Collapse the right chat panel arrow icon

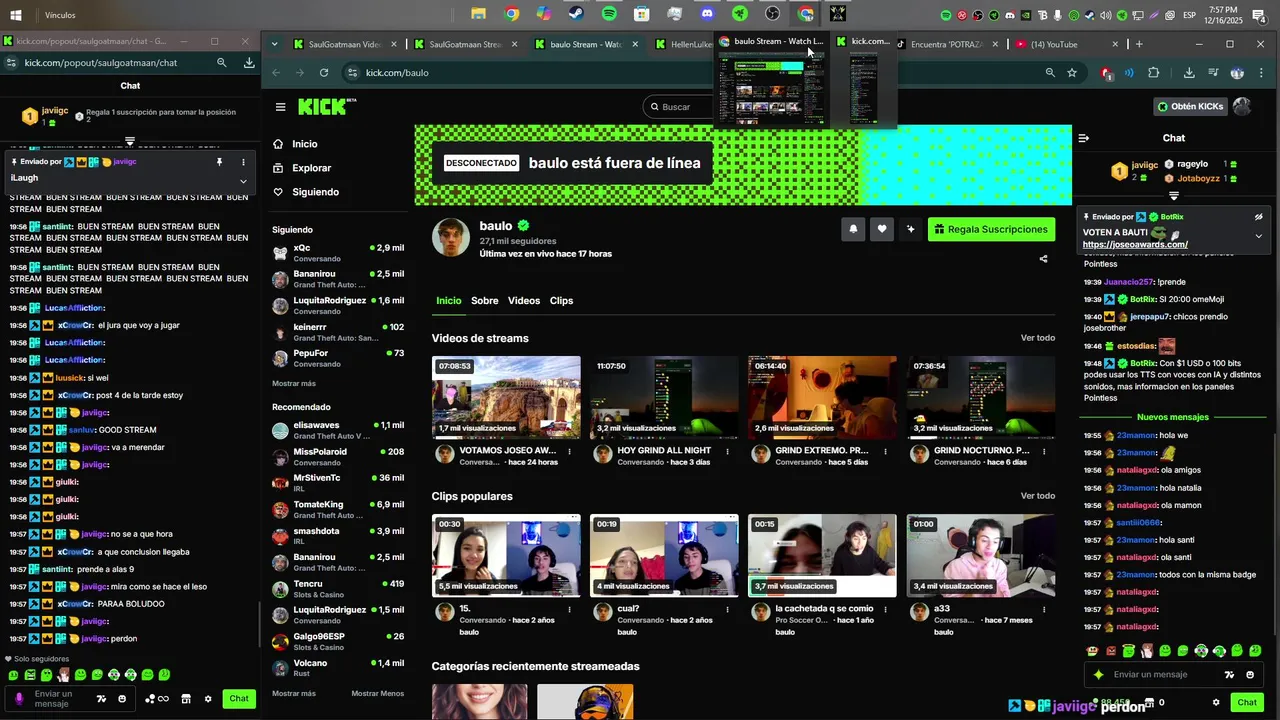[x=1083, y=138]
